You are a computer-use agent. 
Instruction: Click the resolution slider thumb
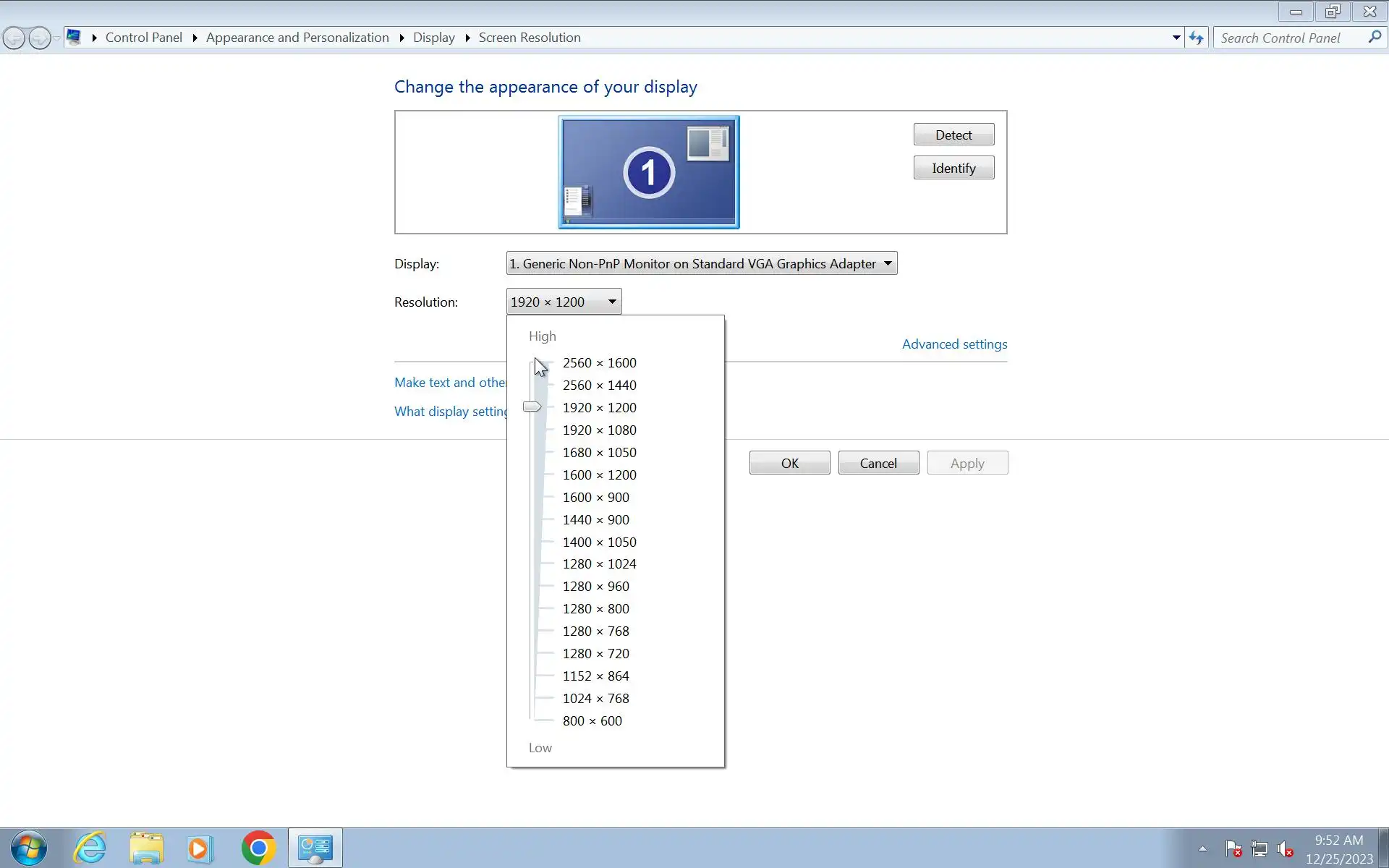(532, 407)
